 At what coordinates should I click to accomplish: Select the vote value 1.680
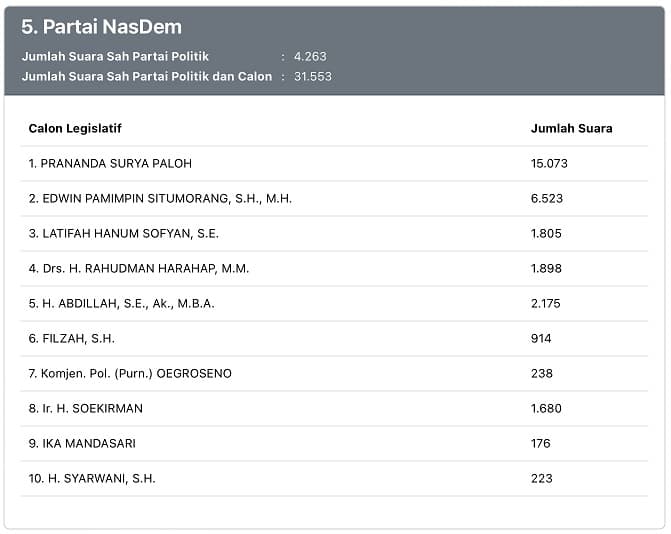[546, 408]
